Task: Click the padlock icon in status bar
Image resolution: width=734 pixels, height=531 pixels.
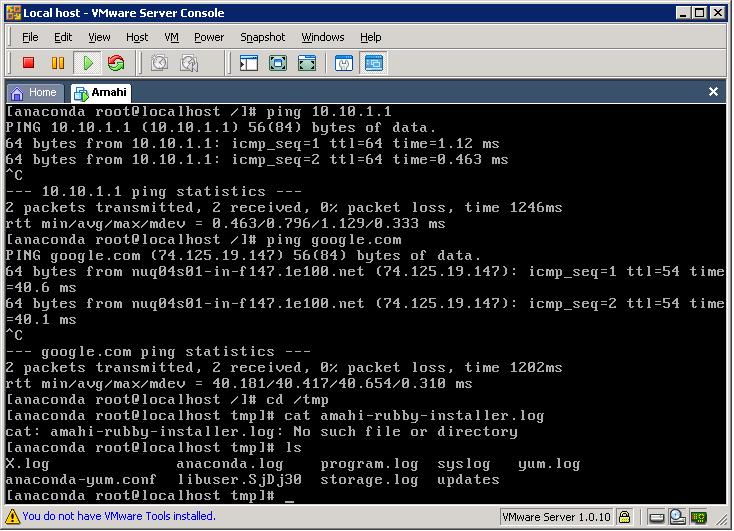Action: tap(624, 516)
